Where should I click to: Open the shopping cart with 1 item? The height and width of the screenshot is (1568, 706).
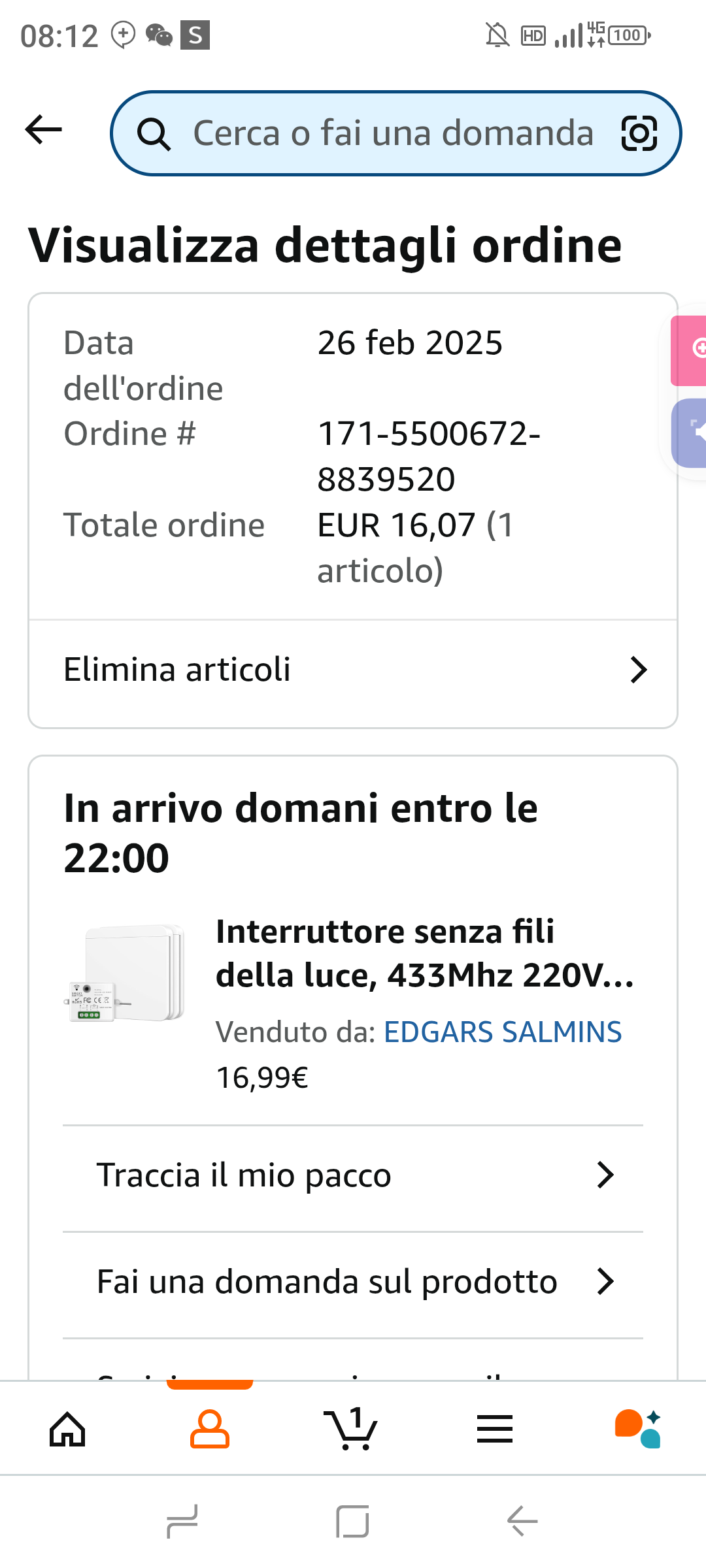351,1429
